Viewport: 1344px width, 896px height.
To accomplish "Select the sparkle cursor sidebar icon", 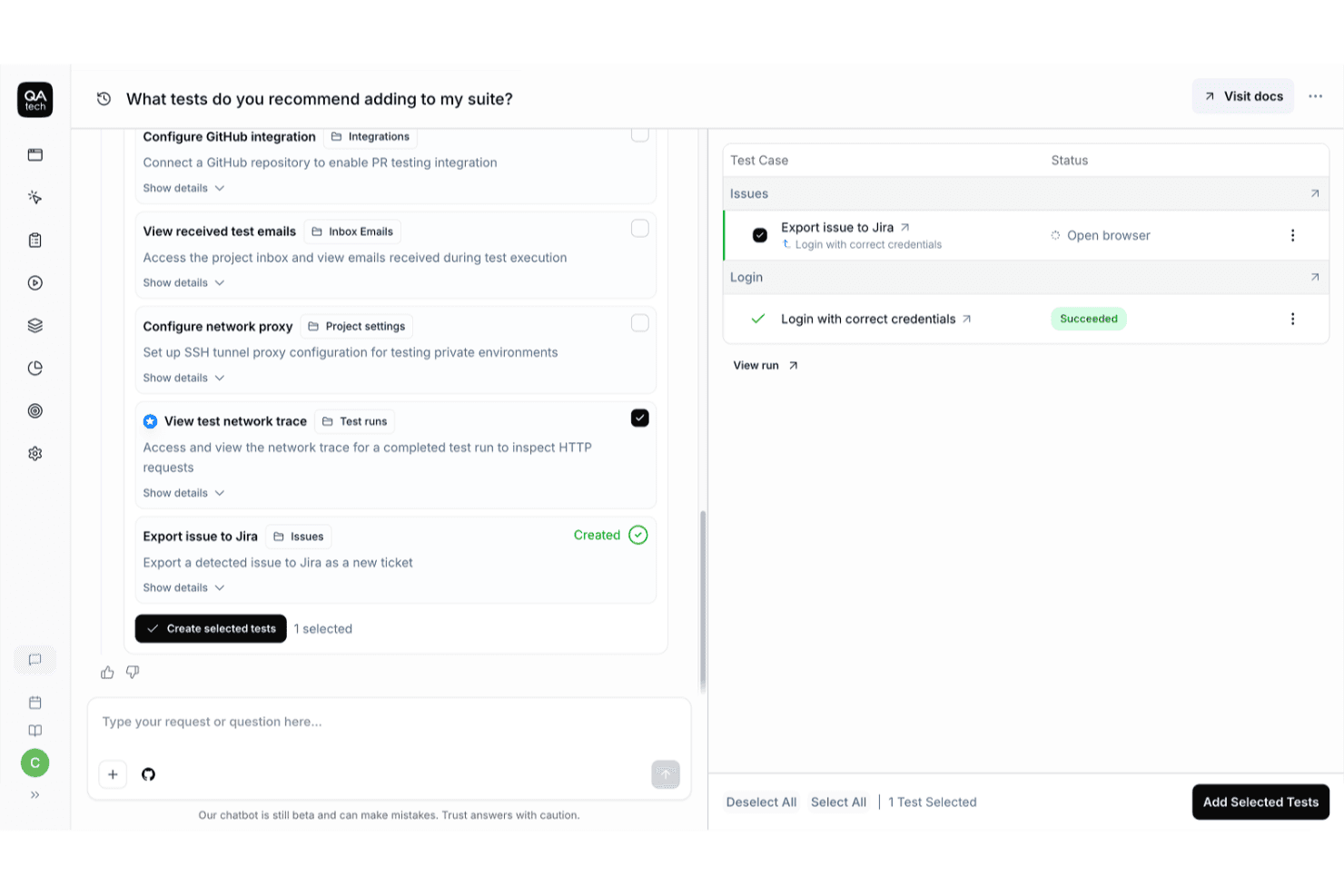I will tap(35, 198).
